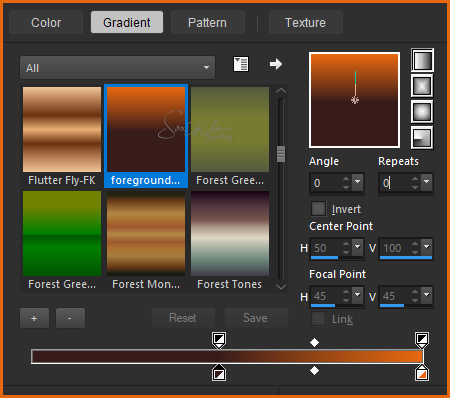Click the top right transparency stop marker
Viewport: 450px width, 398px height.
click(x=422, y=340)
